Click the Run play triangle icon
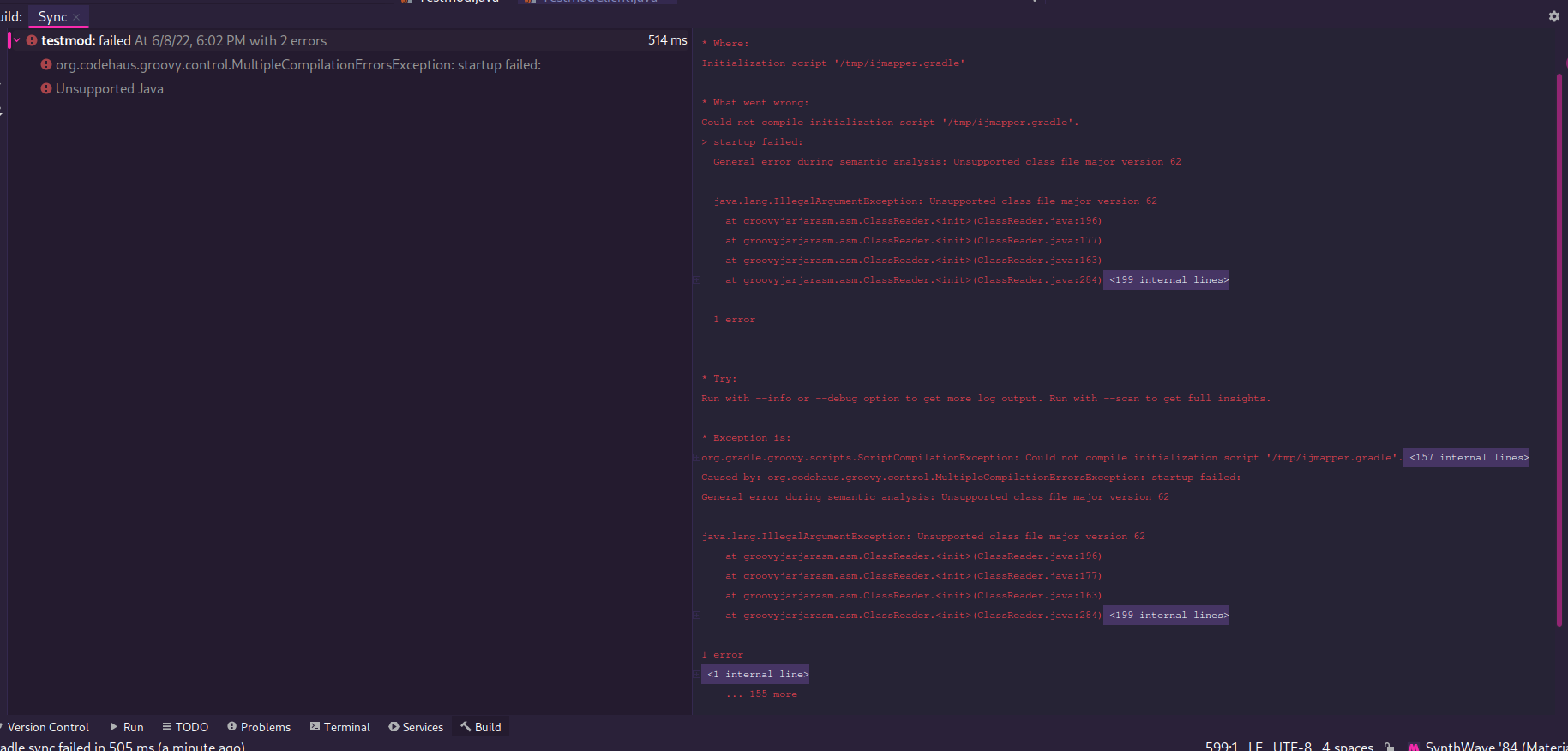Screen dimensions: 1568x751 113,726
